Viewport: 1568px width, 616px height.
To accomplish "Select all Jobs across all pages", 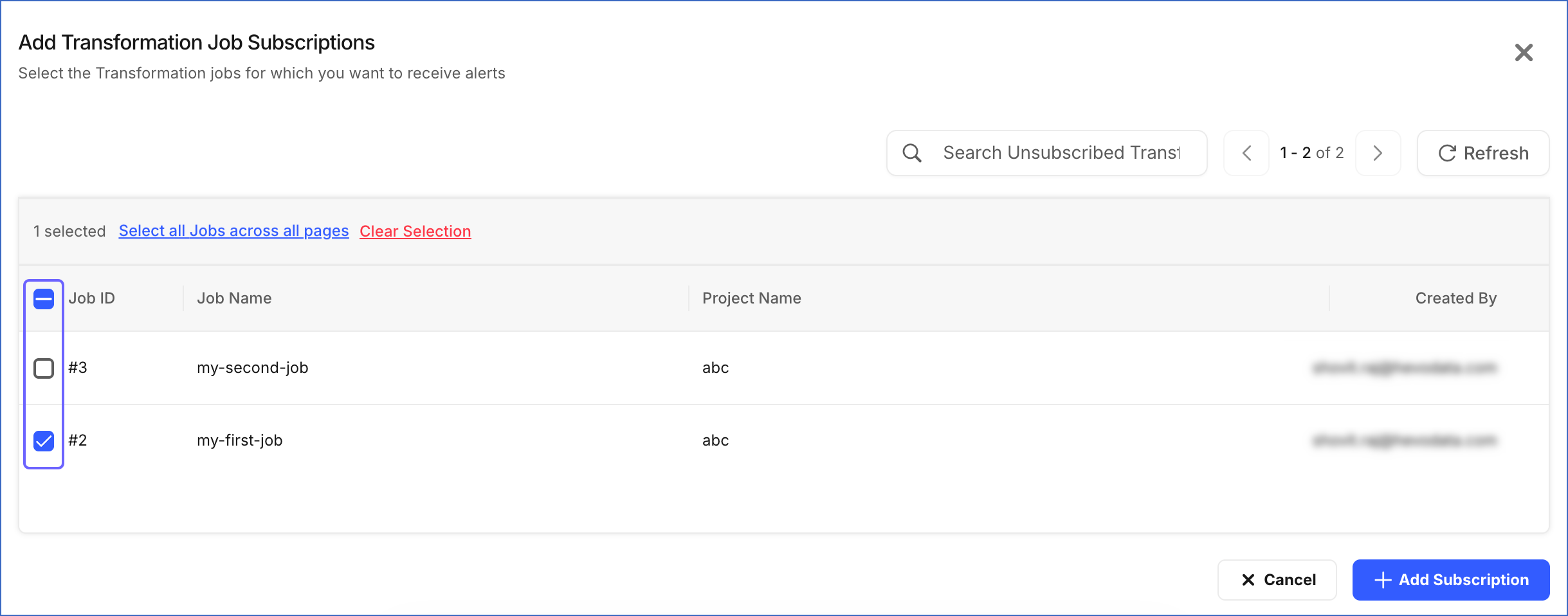I will click(233, 231).
